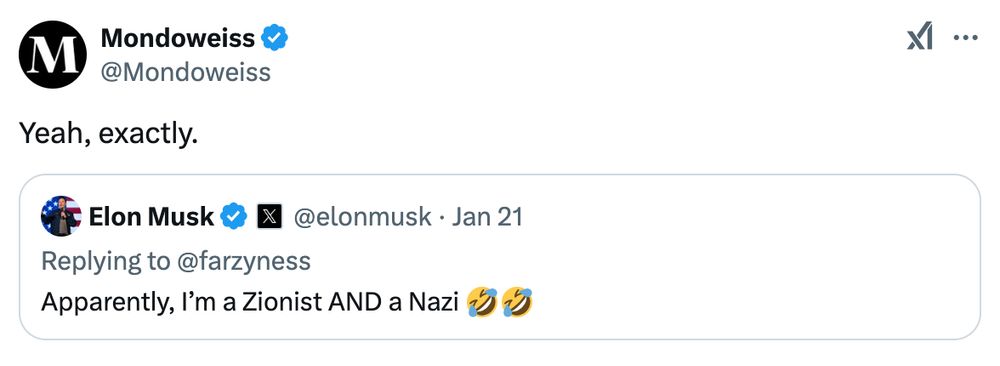
Task: Click the word 'Zionist' in quoted post
Action: tap(281, 302)
